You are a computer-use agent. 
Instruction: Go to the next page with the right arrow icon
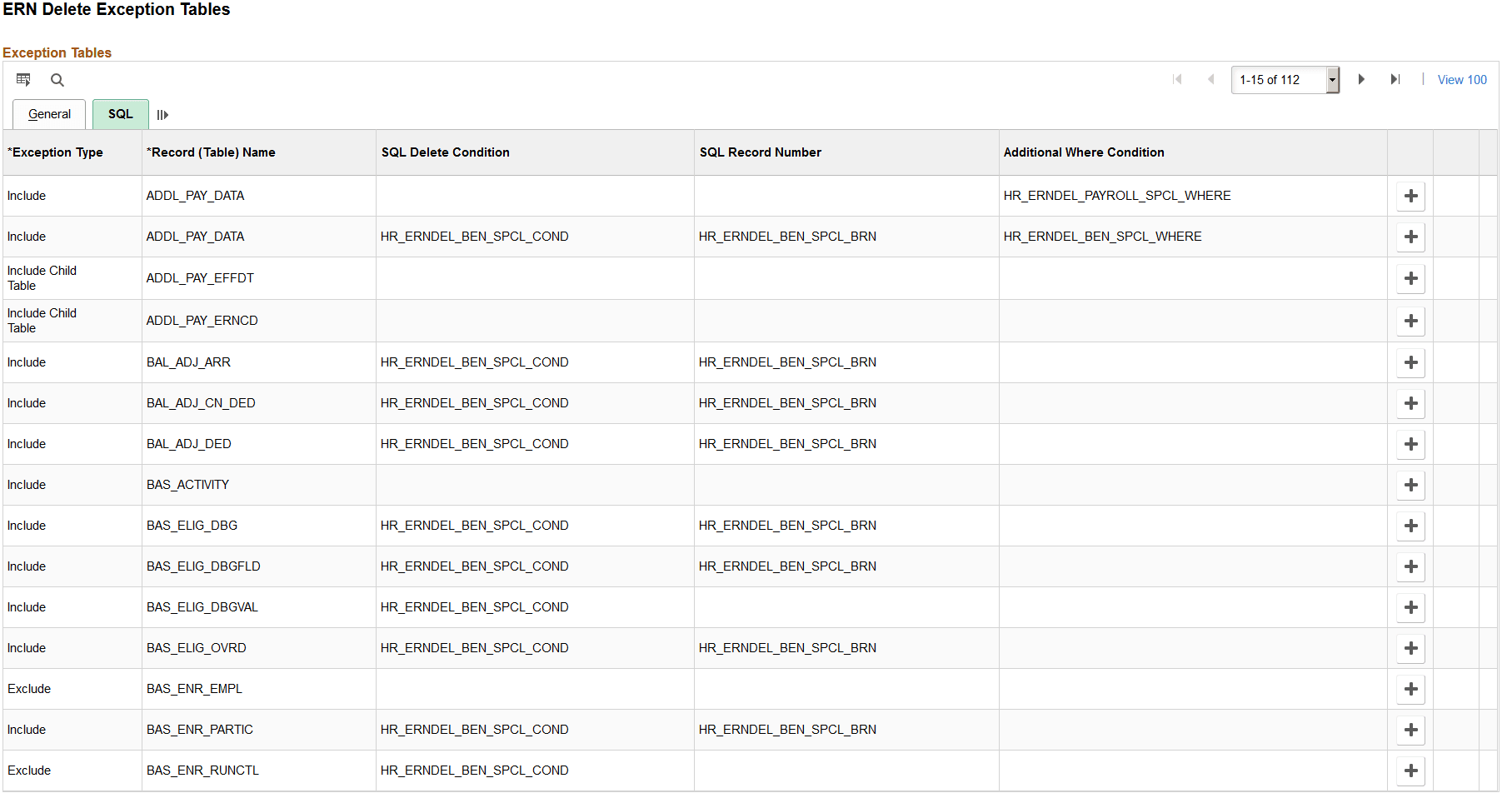point(1361,79)
